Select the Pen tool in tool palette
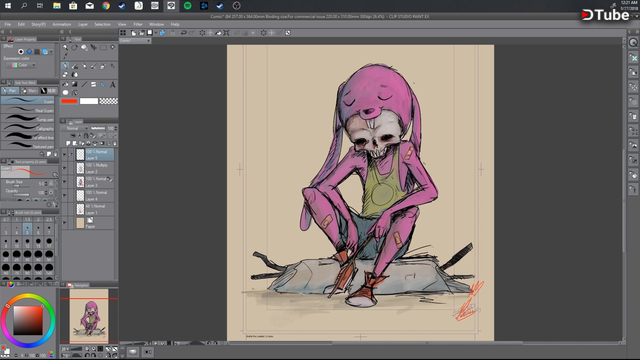640x360 pixels. click(x=65, y=65)
